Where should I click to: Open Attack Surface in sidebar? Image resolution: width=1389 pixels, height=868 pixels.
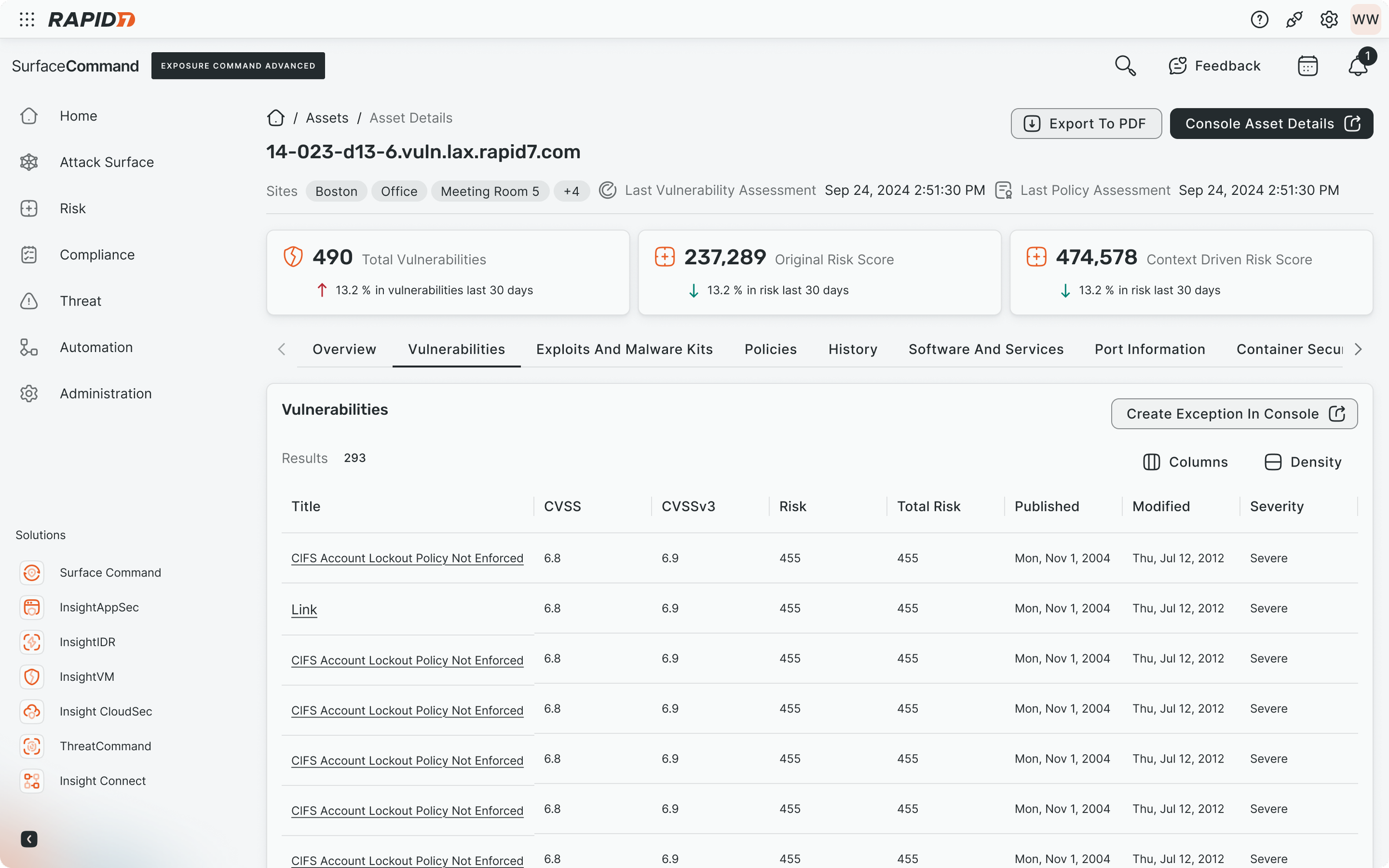click(106, 163)
